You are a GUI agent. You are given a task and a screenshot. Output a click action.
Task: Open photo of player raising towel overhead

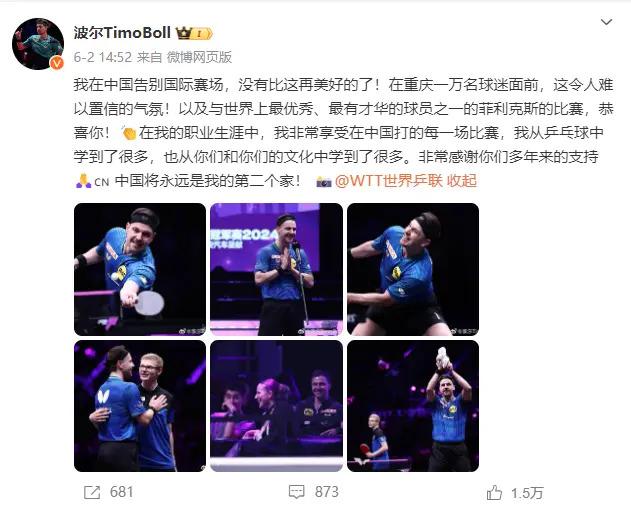[413, 406]
